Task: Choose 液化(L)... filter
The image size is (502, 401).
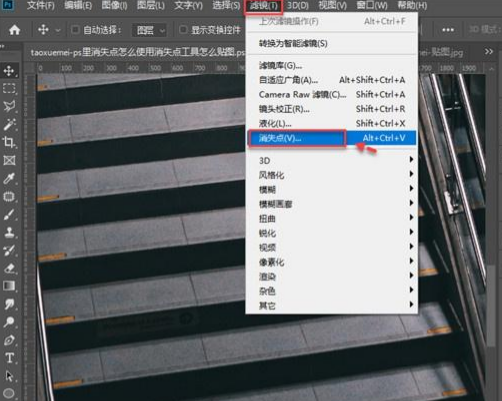Action: click(332, 124)
